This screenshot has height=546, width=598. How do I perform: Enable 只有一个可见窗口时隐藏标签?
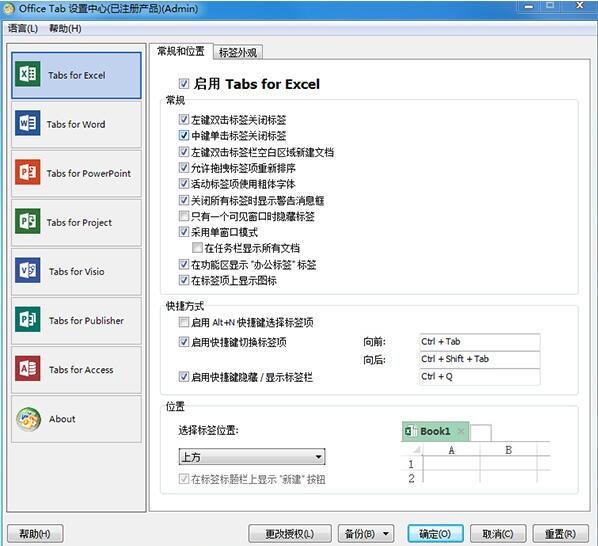184,216
